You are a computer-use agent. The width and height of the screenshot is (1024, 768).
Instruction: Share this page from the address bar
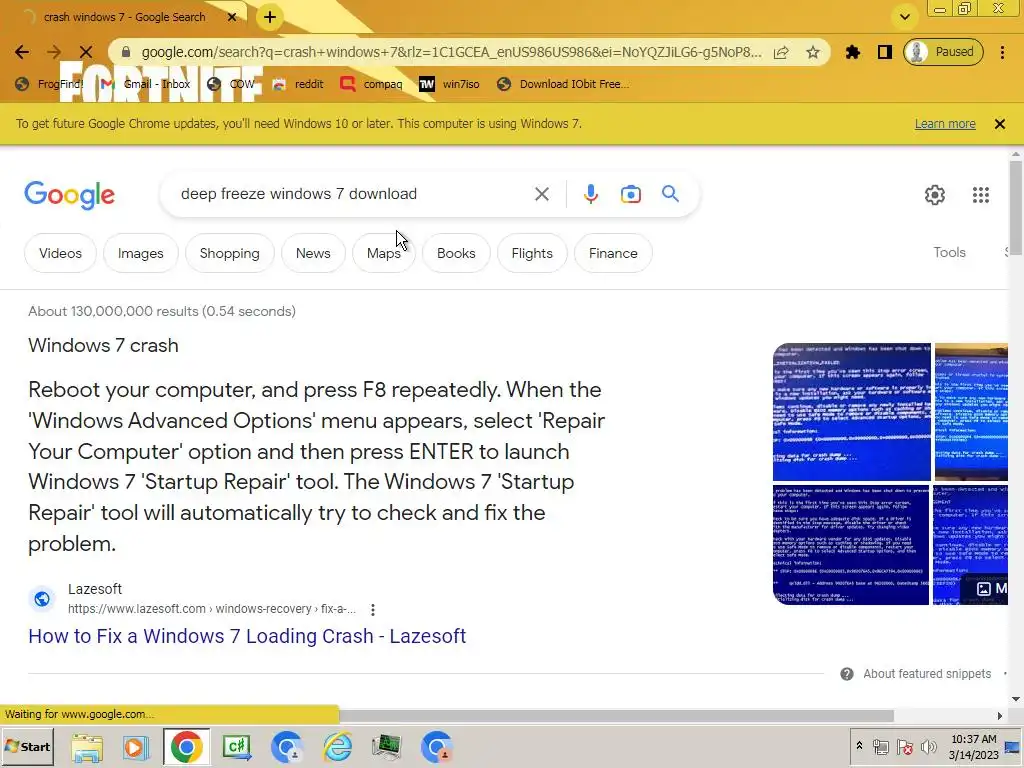coord(781,52)
